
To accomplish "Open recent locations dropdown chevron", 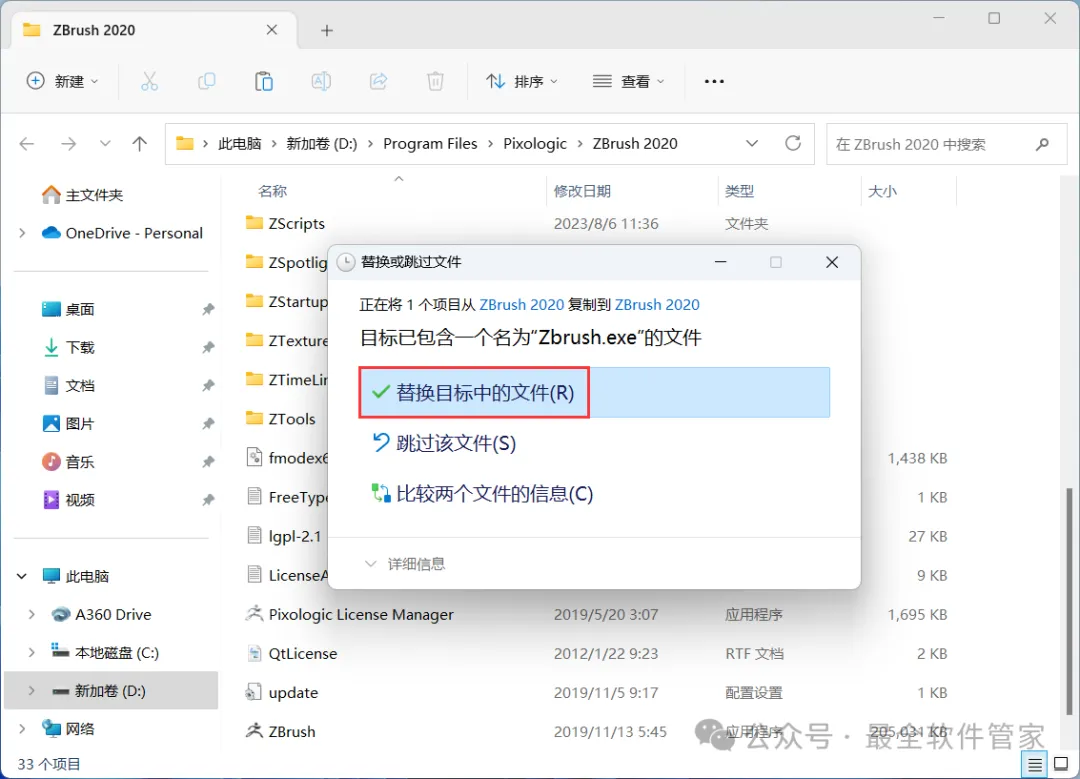I will (x=105, y=144).
